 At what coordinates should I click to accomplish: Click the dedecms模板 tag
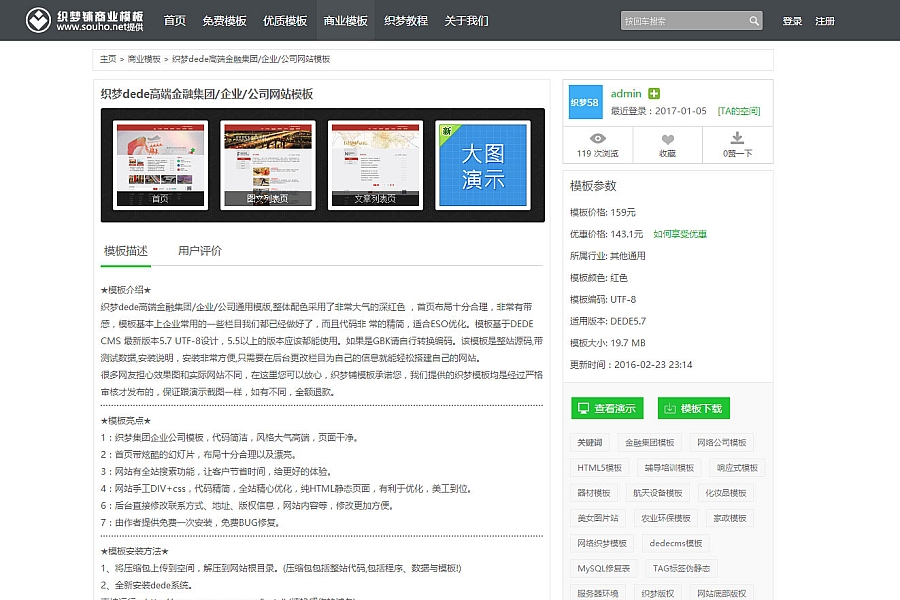676,544
